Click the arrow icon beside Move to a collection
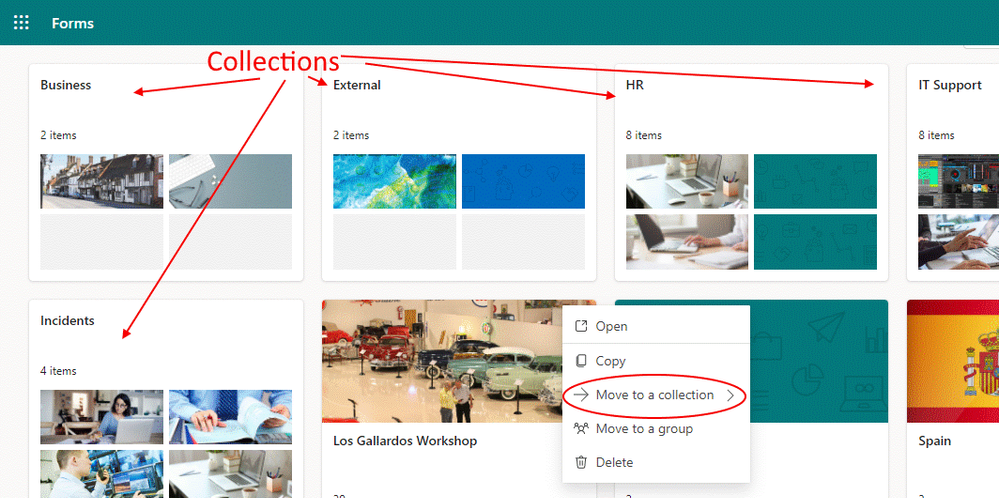999x498 pixels. click(x=581, y=395)
